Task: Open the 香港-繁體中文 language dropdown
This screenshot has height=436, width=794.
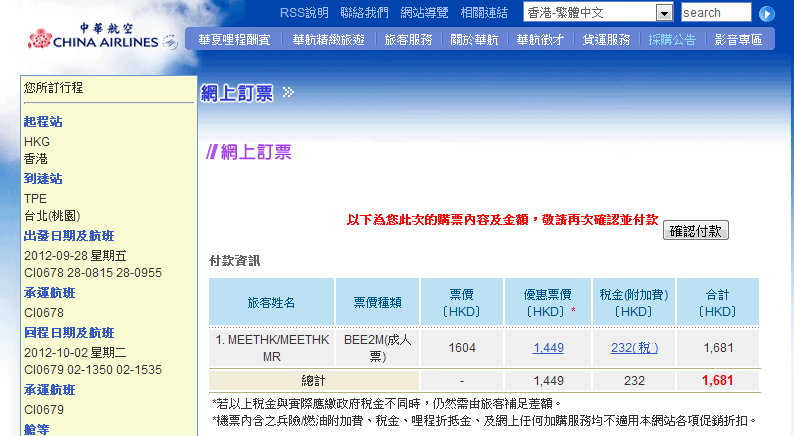Action: coord(664,13)
